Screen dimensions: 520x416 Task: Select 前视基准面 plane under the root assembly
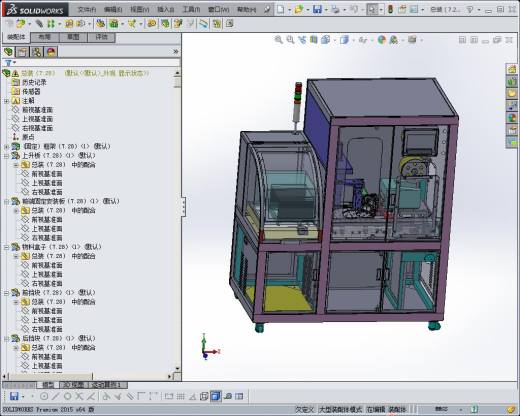pyautogui.click(x=37, y=110)
